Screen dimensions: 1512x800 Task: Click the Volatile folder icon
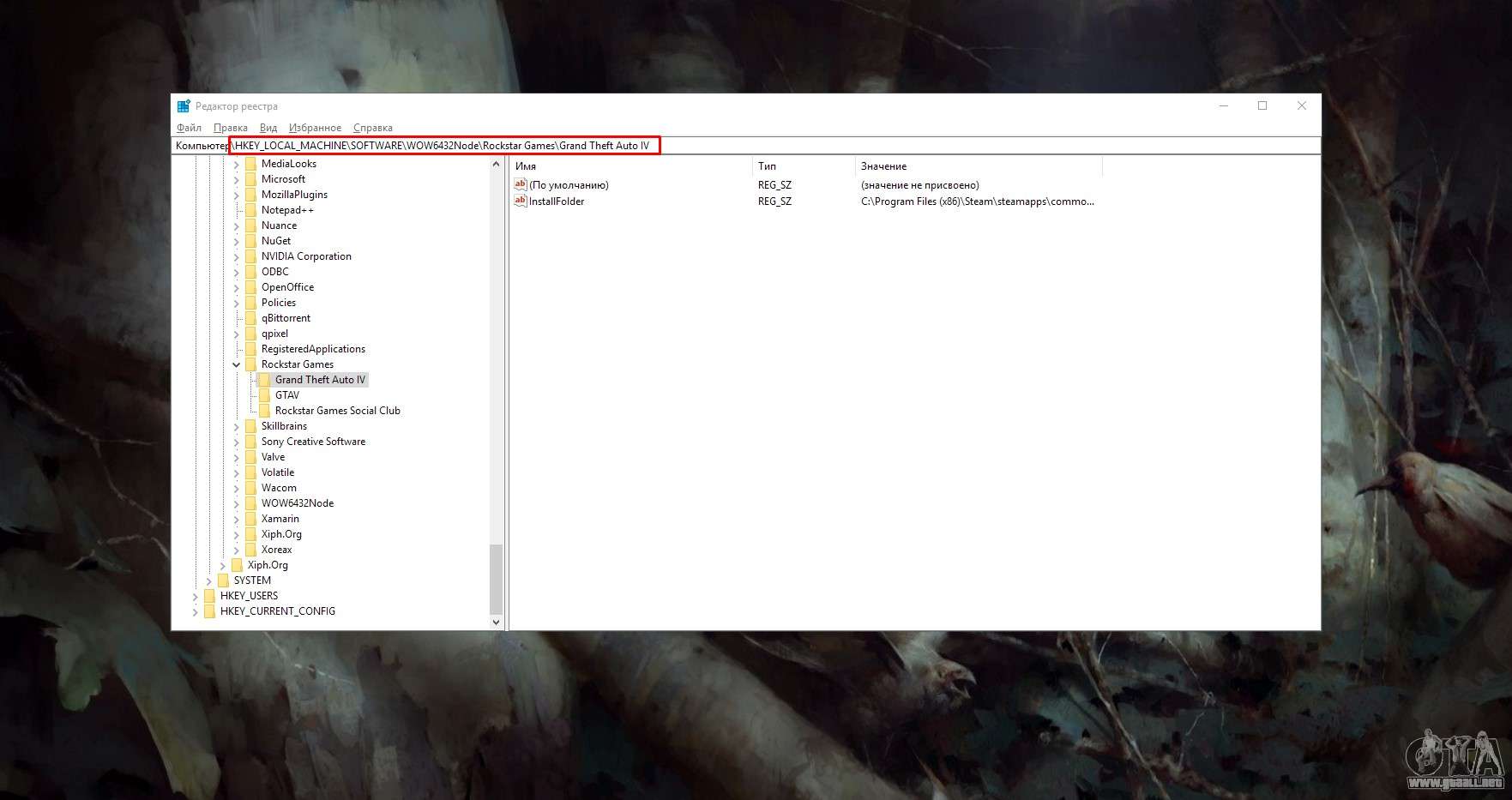[x=250, y=472]
